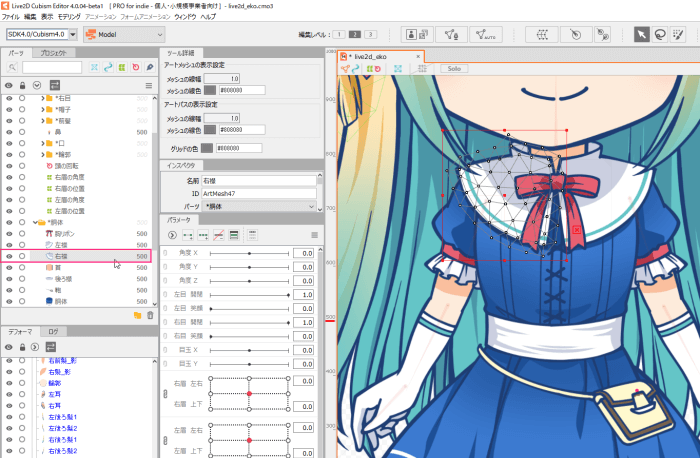Image resolution: width=700 pixels, height=458 pixels.
Task: Add three keyforms to parameter
Action: click(203, 235)
